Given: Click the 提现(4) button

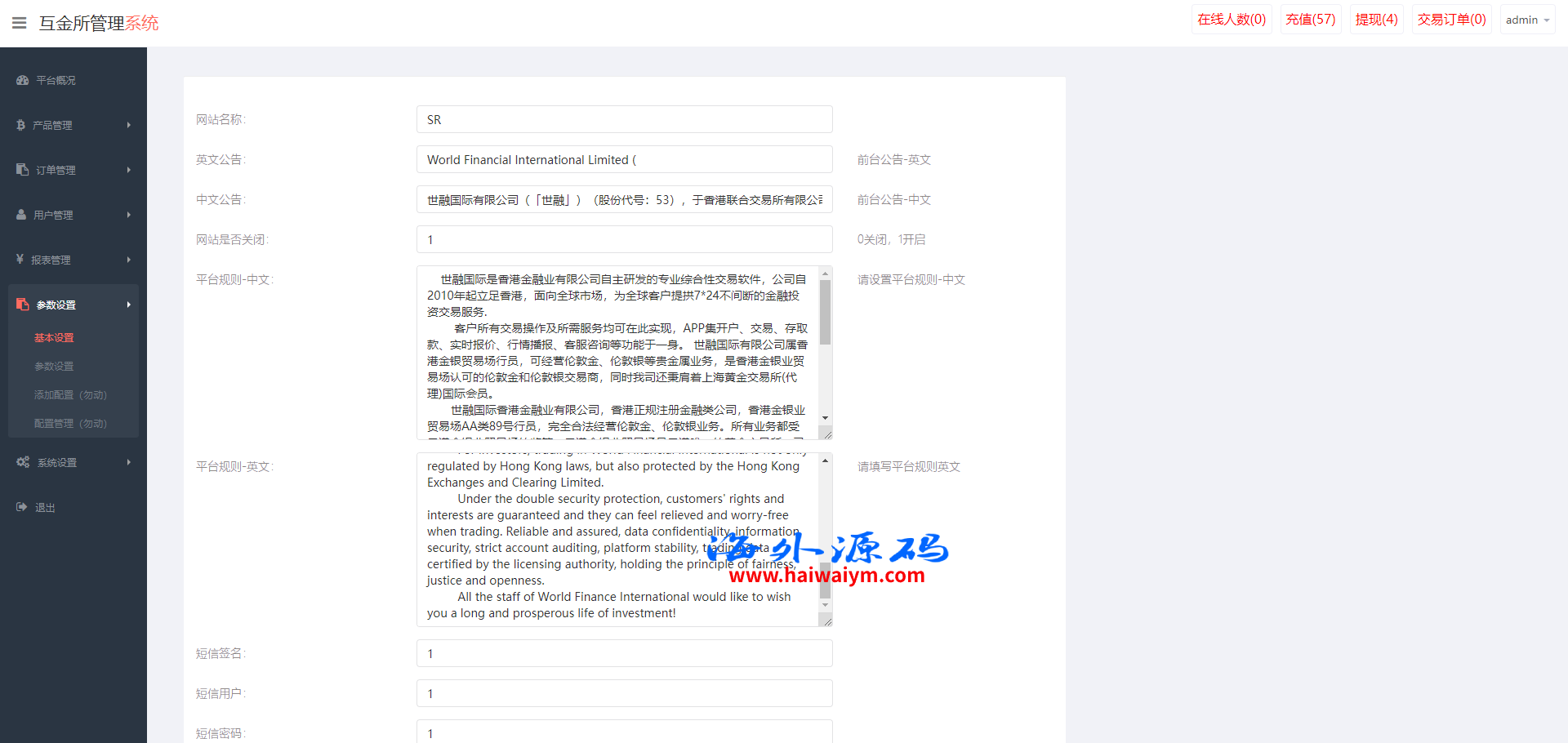Looking at the screenshot, I should pyautogui.click(x=1376, y=20).
